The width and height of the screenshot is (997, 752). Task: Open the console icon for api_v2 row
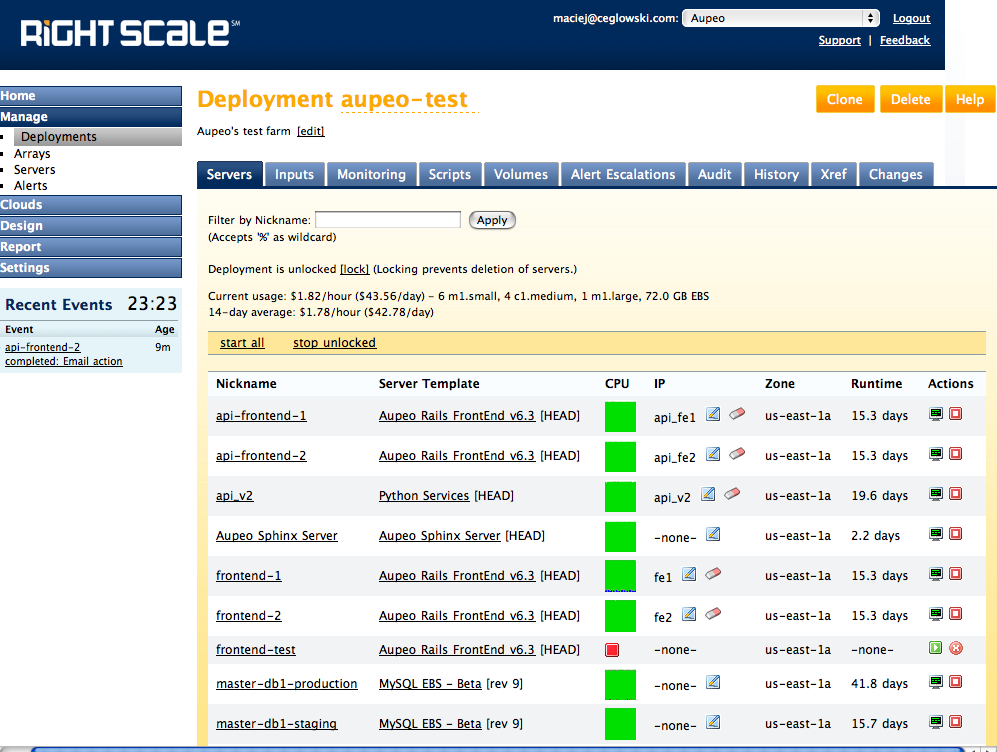click(x=935, y=494)
